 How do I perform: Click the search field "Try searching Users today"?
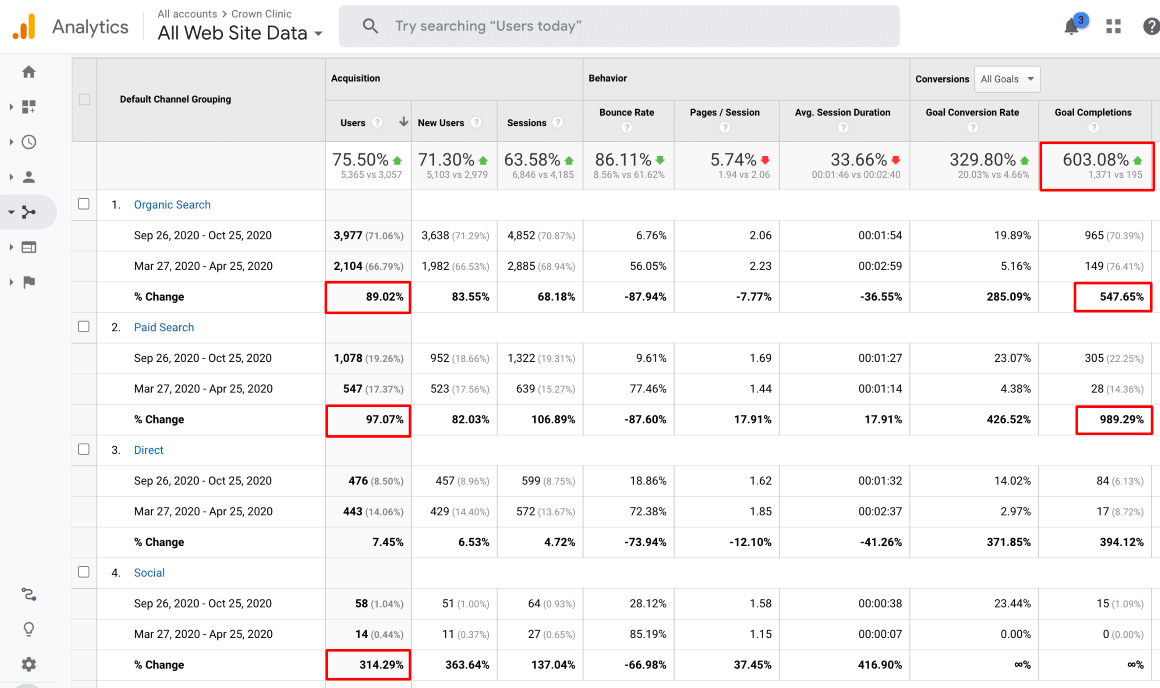[x=620, y=26]
